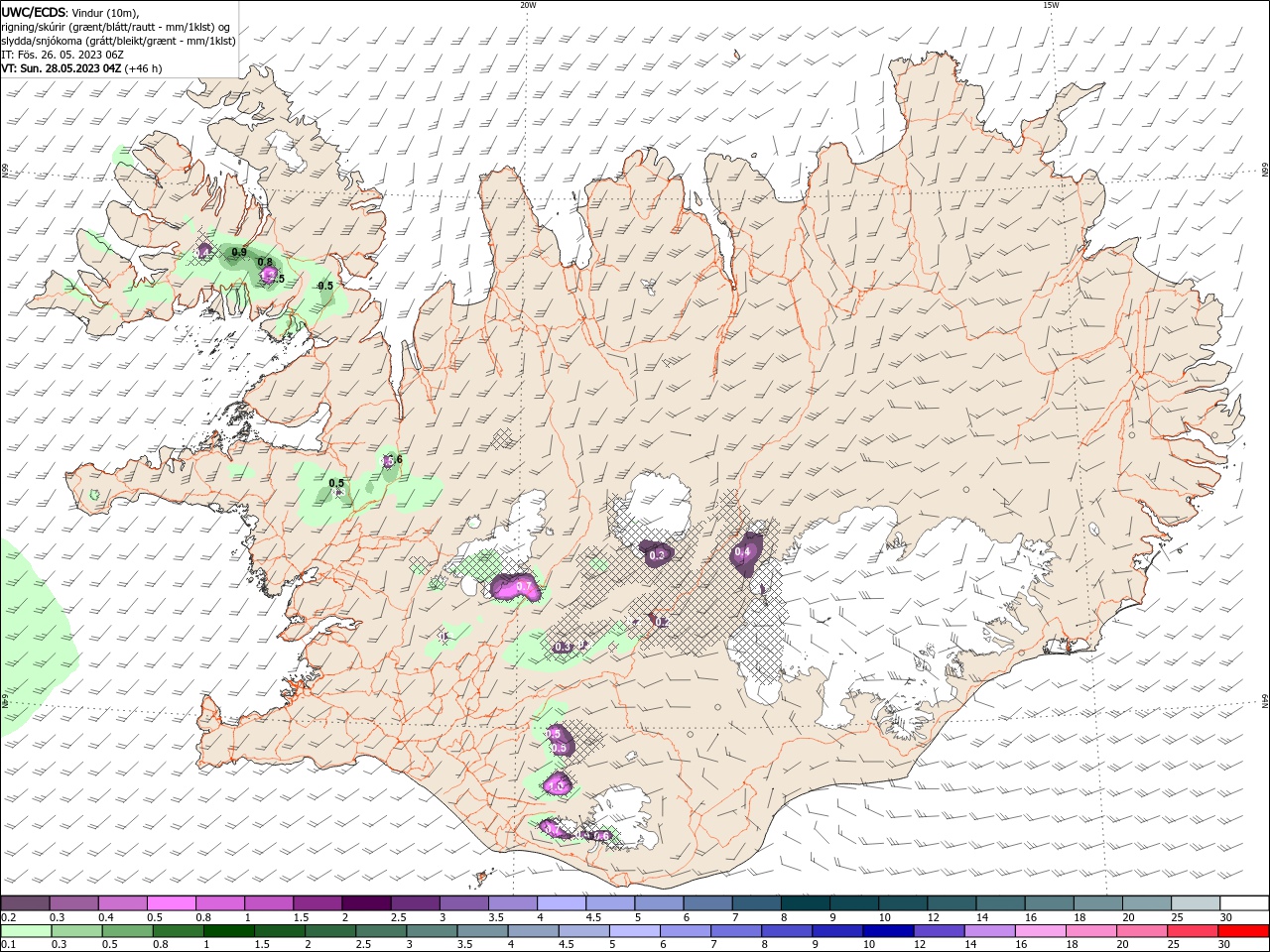Click the '15W' longitude label at top

point(1051,5)
